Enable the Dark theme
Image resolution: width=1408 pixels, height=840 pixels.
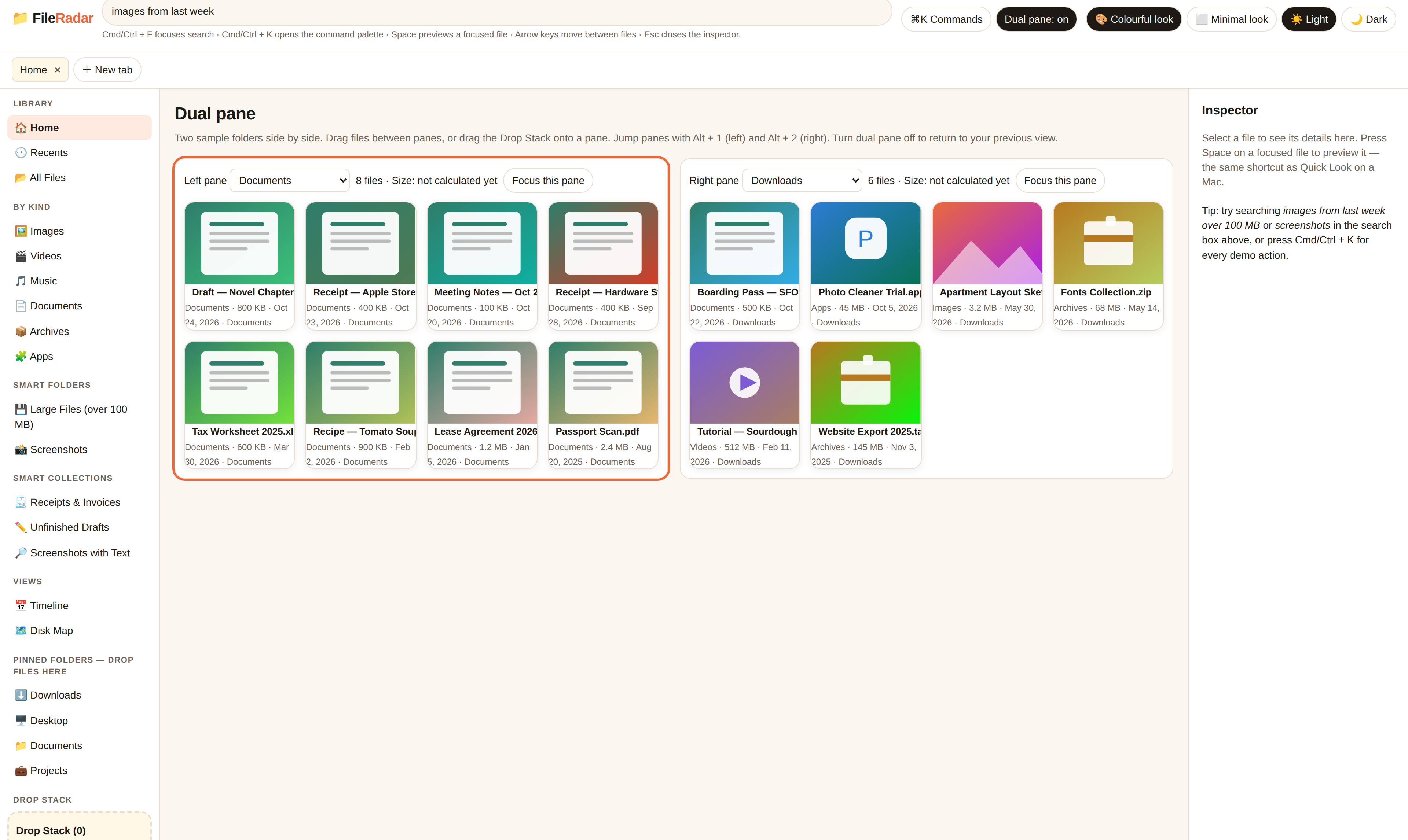click(x=1368, y=19)
